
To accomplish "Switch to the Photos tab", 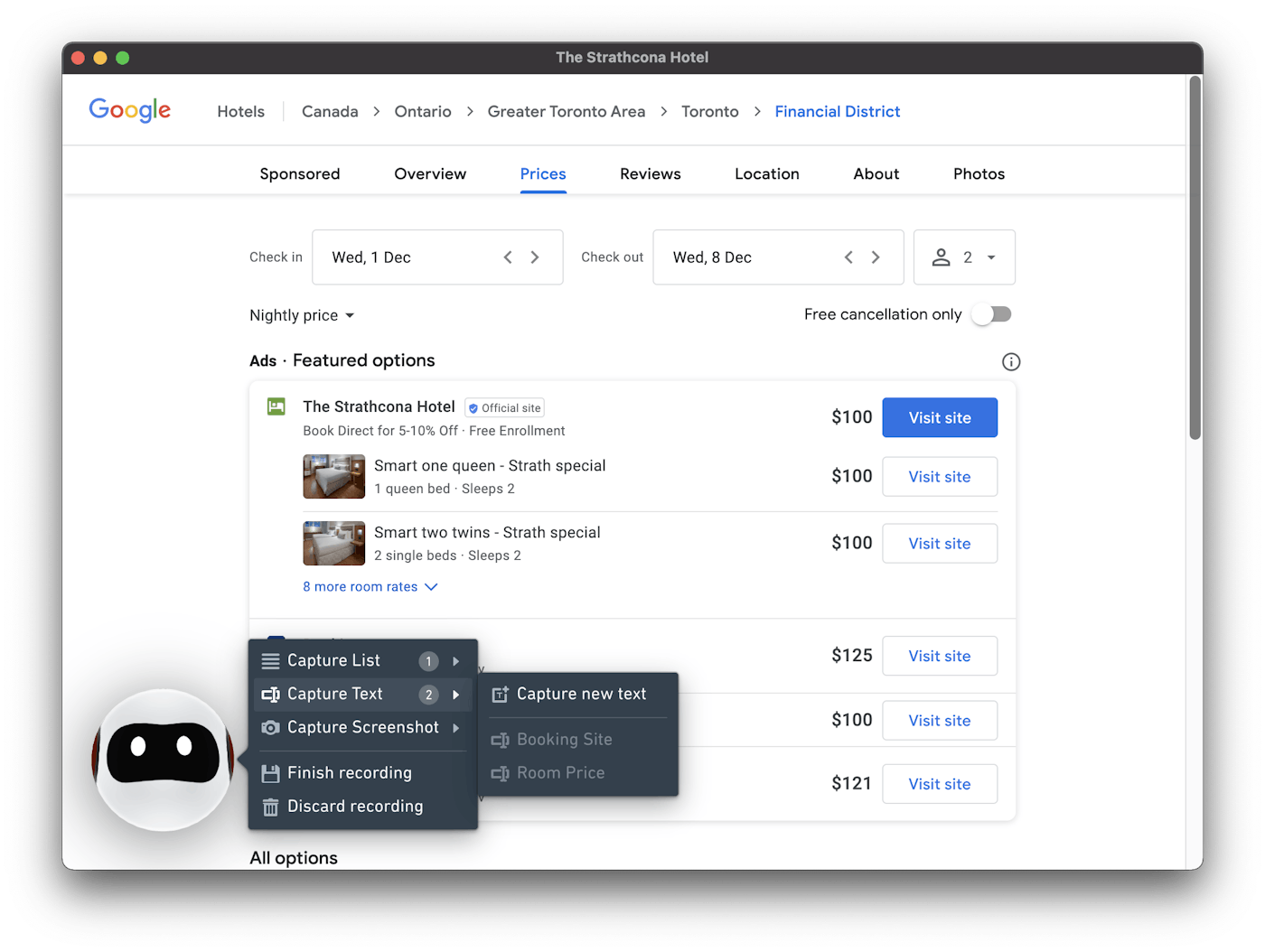I will (979, 173).
